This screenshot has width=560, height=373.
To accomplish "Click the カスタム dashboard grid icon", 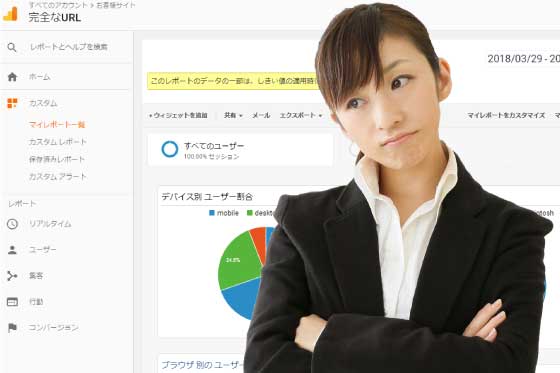I will click(x=12, y=103).
